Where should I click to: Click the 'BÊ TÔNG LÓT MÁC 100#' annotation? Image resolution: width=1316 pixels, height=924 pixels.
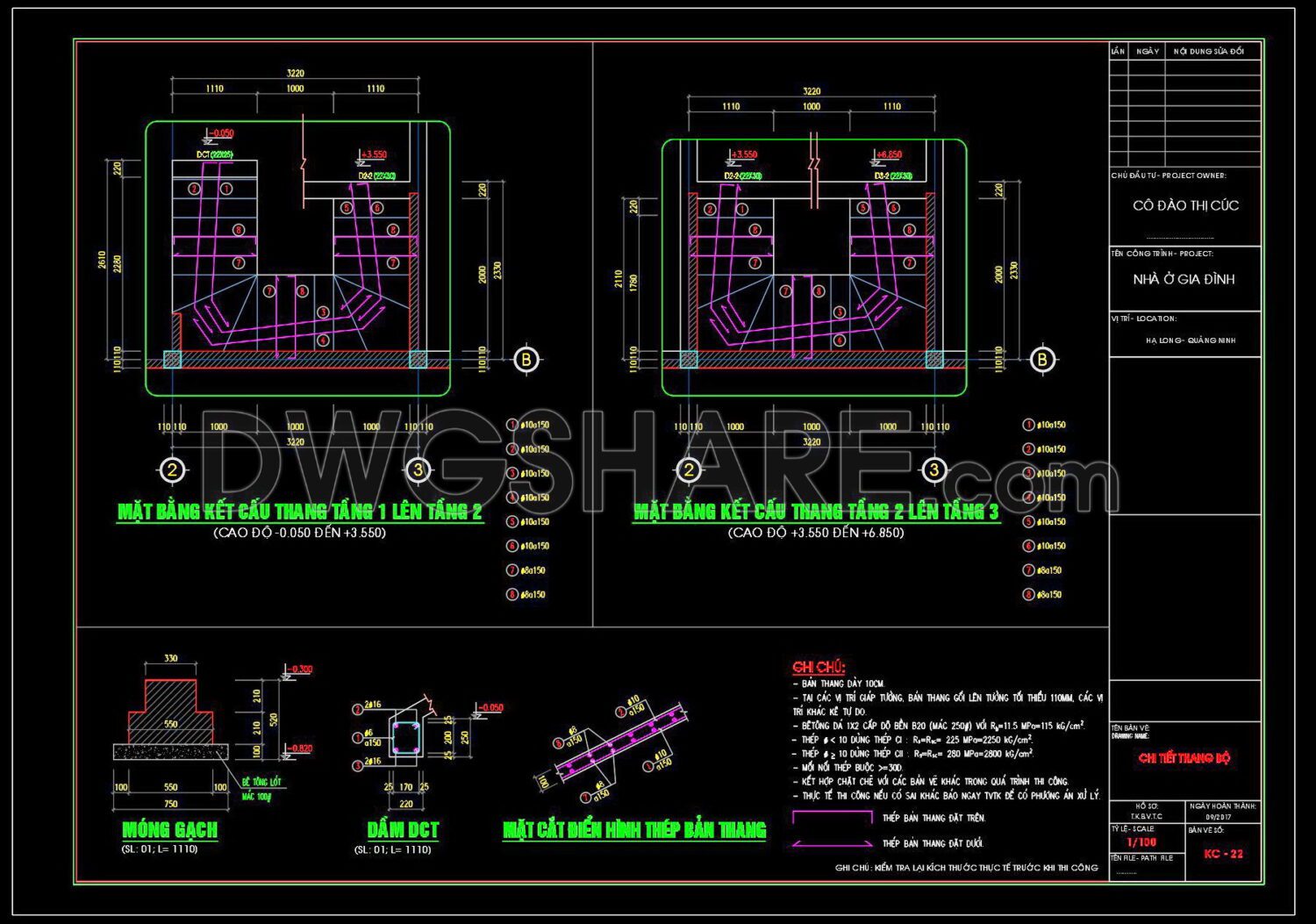point(261,789)
